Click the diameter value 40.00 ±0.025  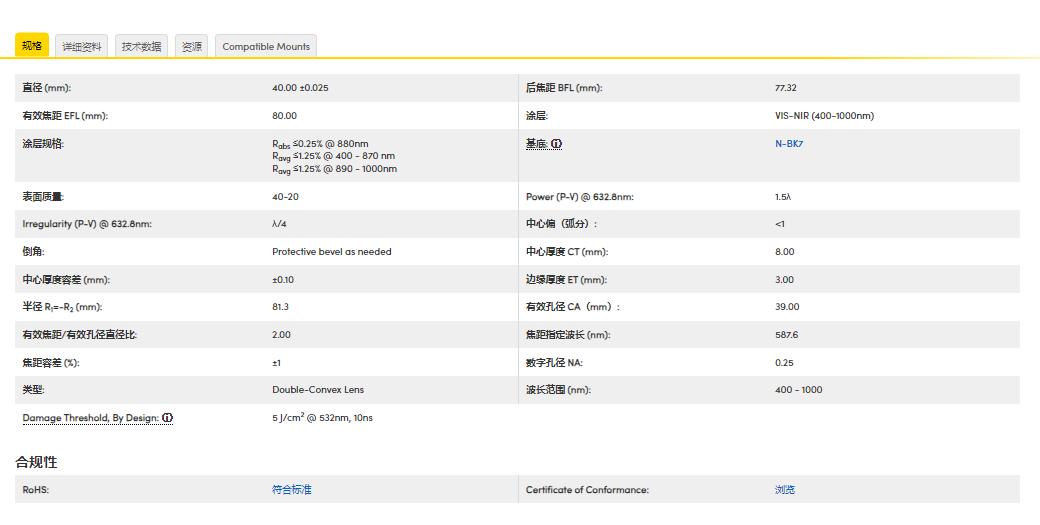300,88
